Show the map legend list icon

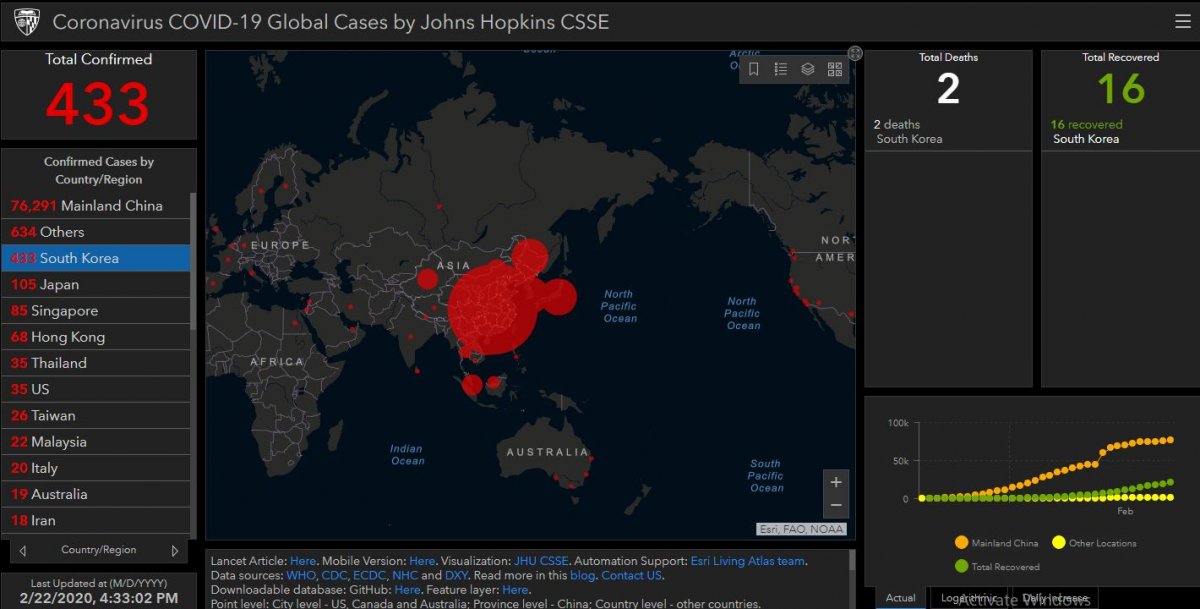pos(781,69)
